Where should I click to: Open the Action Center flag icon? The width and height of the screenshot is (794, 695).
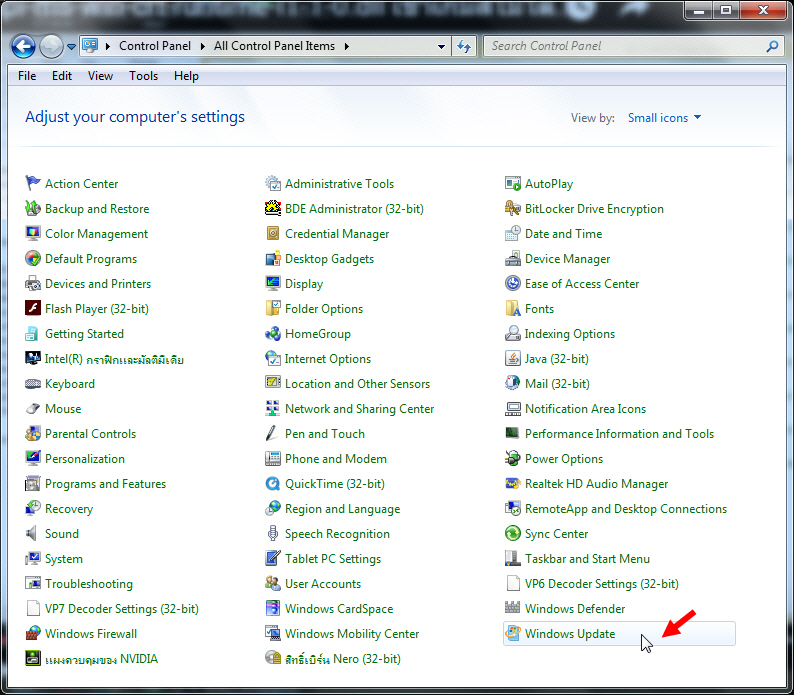[33, 183]
